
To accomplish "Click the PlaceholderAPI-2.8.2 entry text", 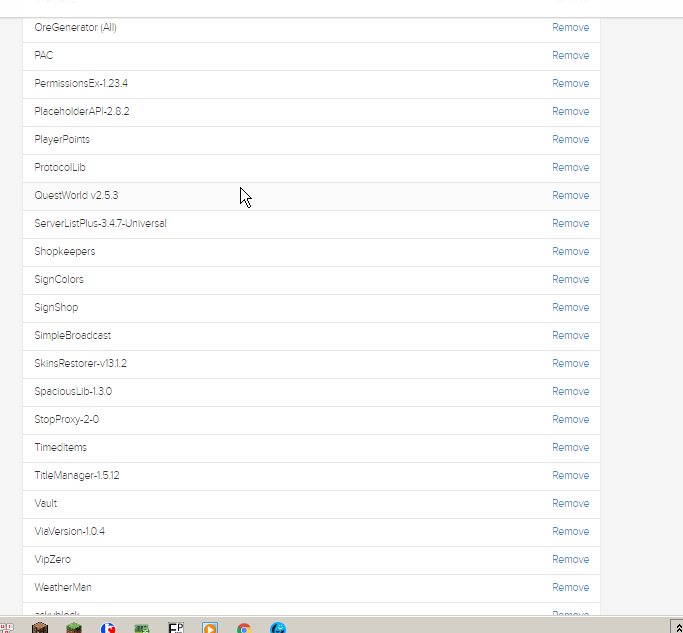I will coord(82,112).
